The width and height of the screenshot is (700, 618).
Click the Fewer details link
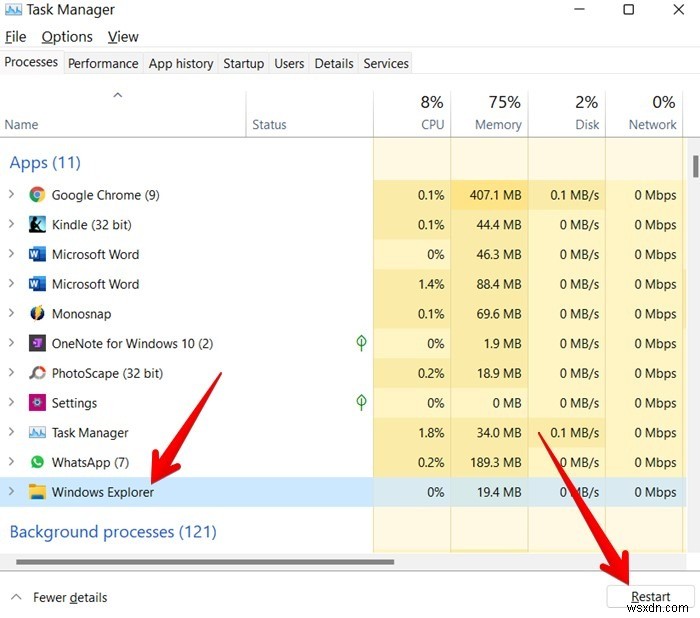pyautogui.click(x=70, y=597)
